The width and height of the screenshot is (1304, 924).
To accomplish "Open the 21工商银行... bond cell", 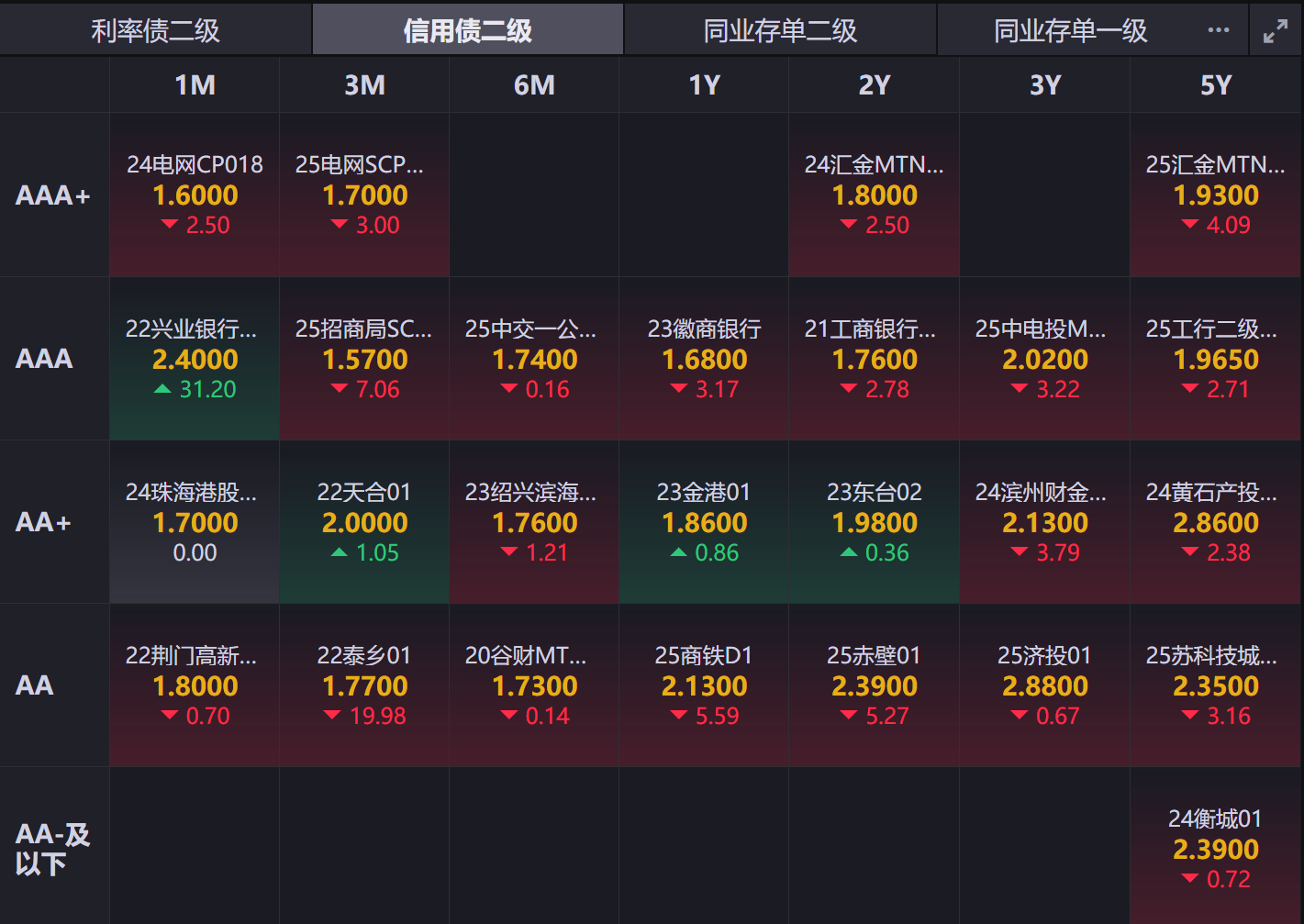I will tap(875, 359).
